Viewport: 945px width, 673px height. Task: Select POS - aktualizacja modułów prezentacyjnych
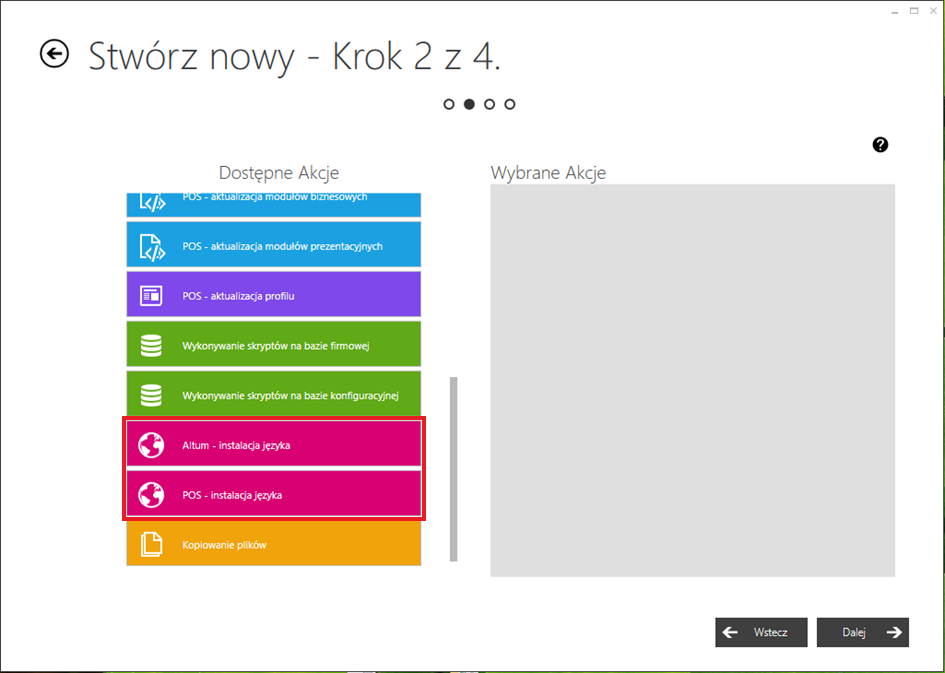click(x=274, y=244)
